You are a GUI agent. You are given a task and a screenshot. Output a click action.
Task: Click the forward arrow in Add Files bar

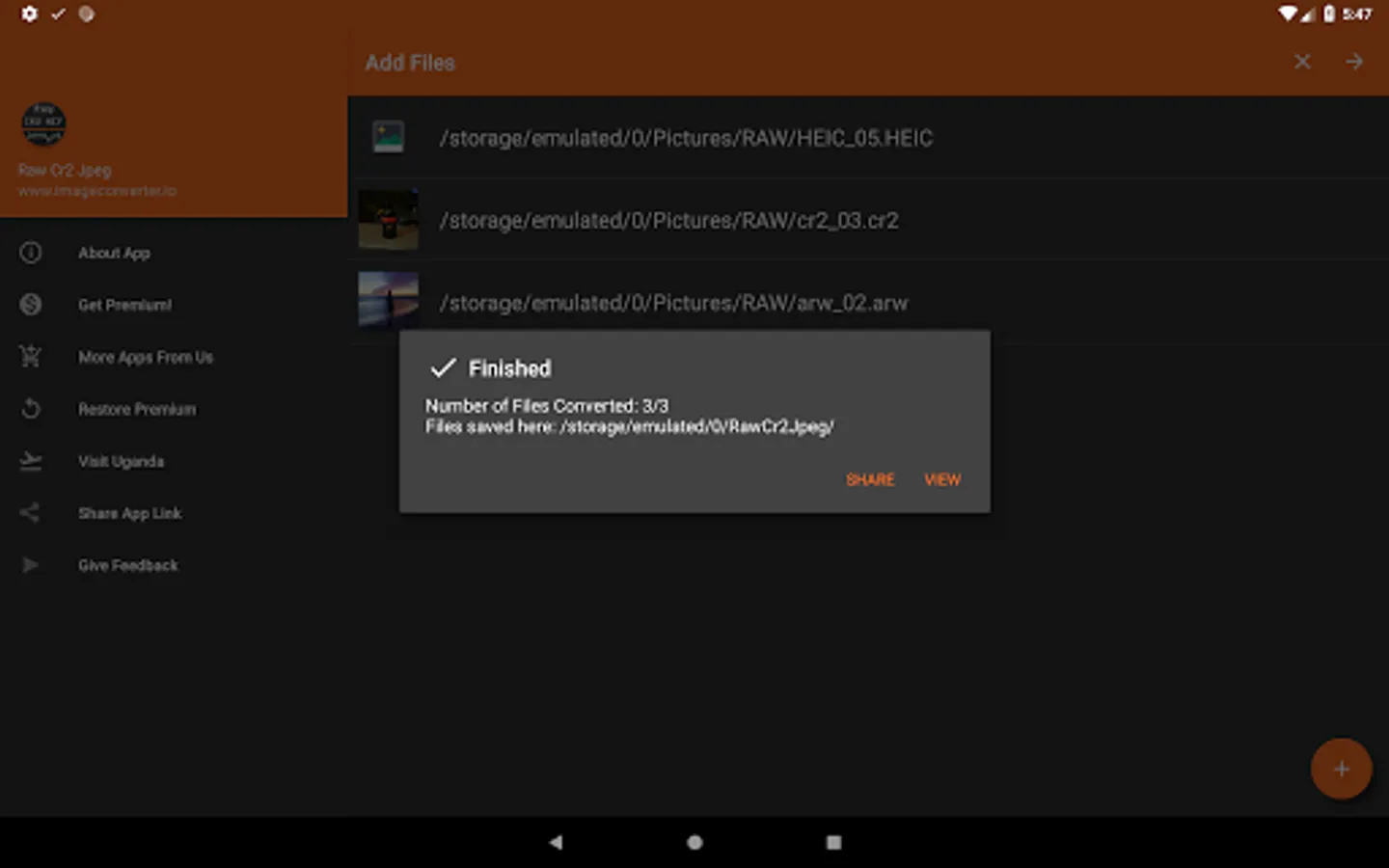[1354, 62]
